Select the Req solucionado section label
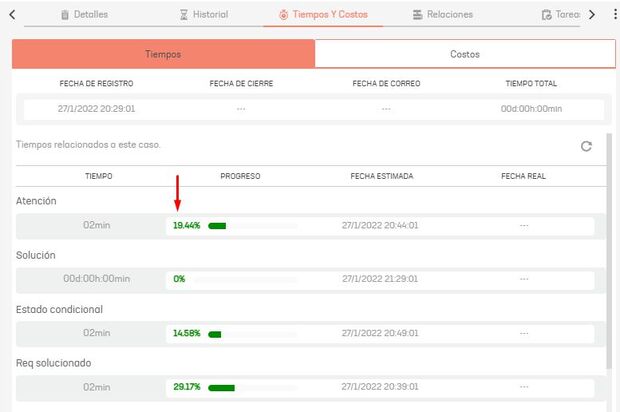620x412 pixels. pos(53,363)
